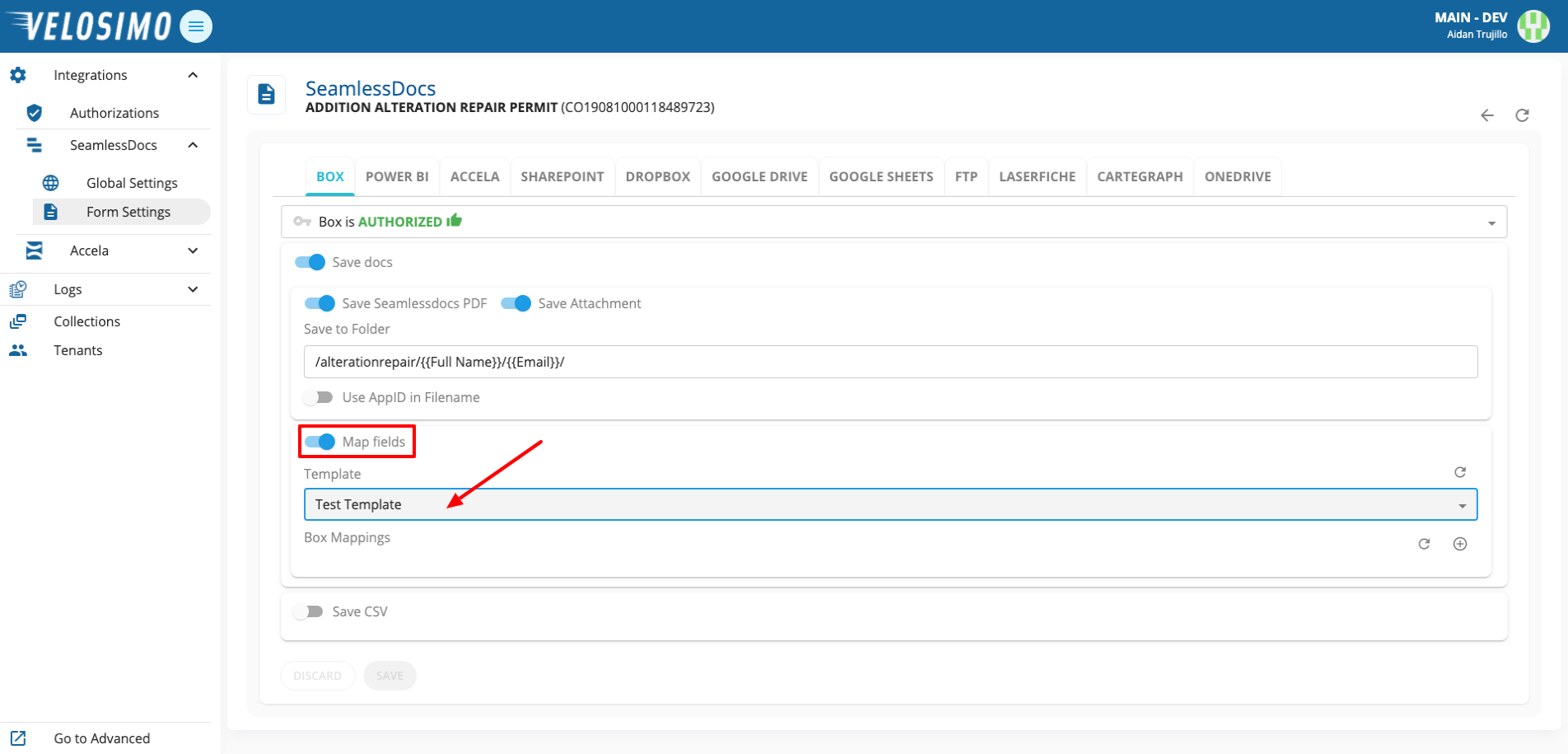Viewport: 1568px width, 754px height.
Task: Click the Integrations gear icon
Action: pyautogui.click(x=18, y=75)
